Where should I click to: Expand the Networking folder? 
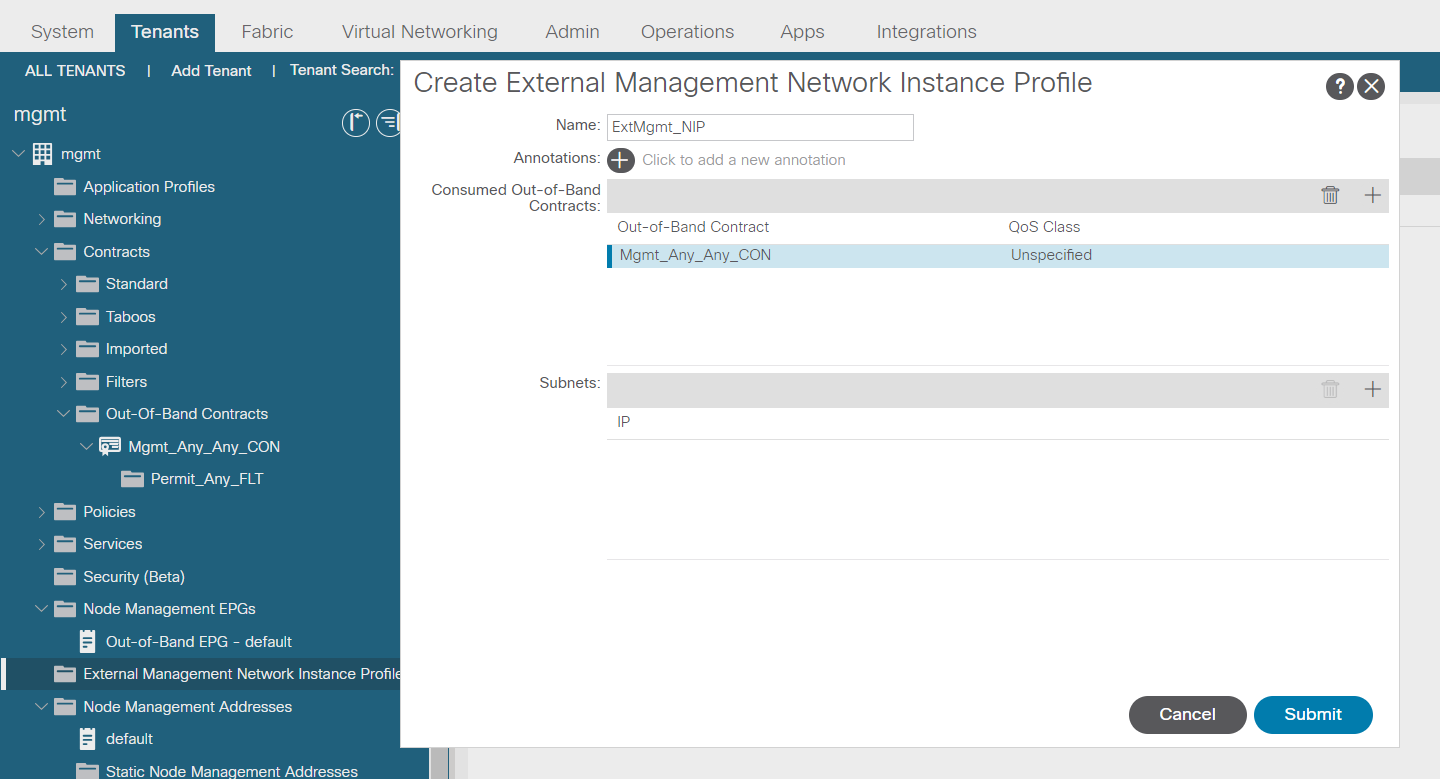pos(41,219)
